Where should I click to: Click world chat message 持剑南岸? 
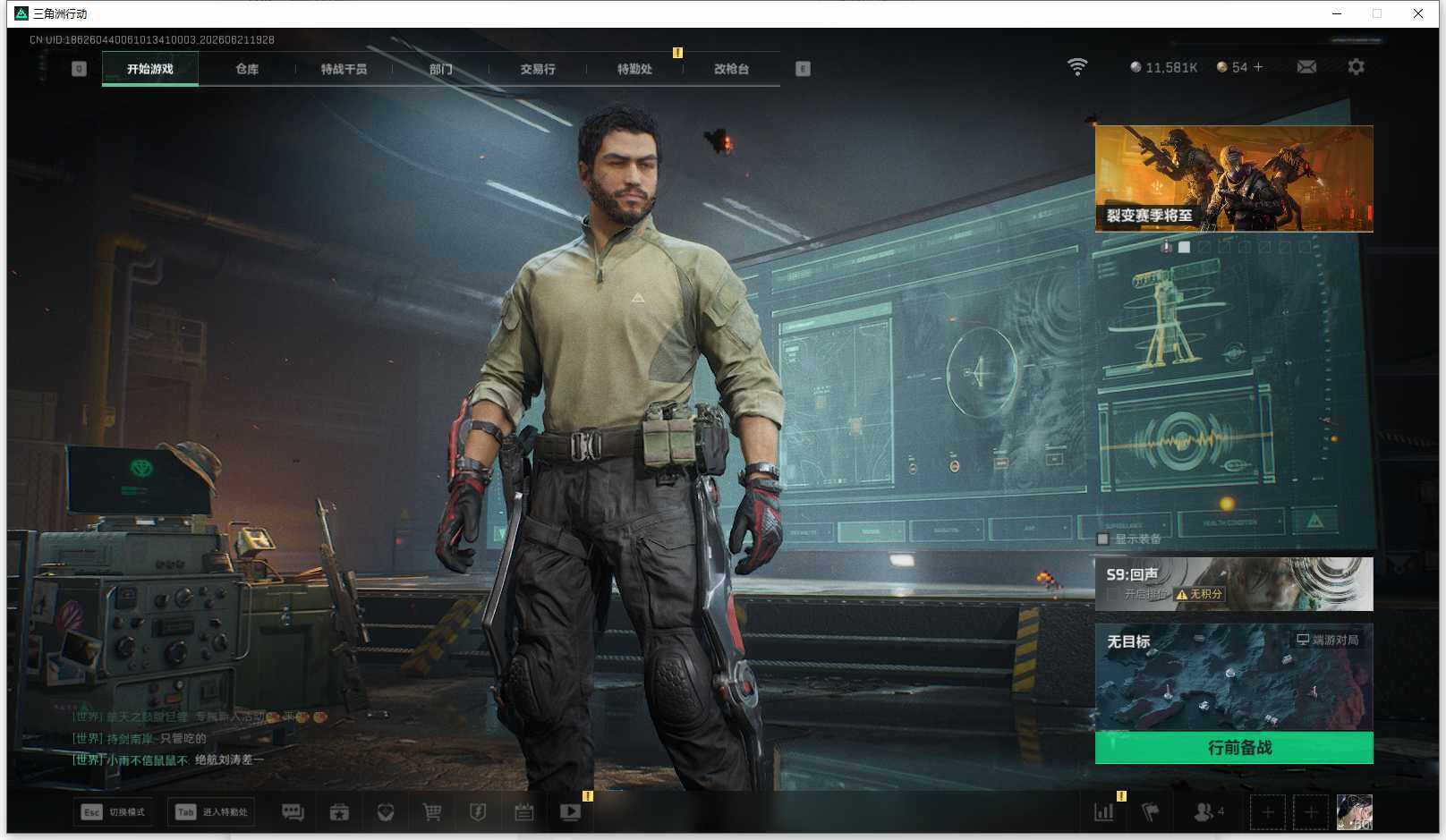point(140,739)
